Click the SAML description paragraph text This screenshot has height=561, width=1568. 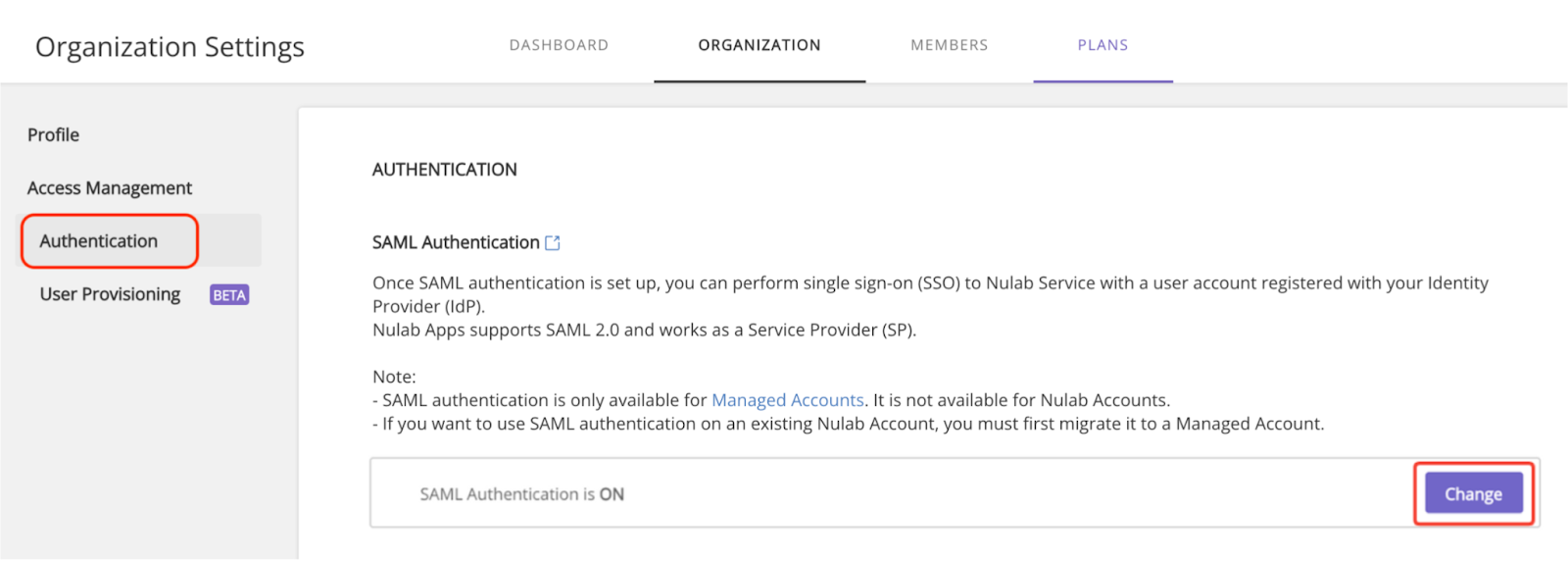(930, 294)
